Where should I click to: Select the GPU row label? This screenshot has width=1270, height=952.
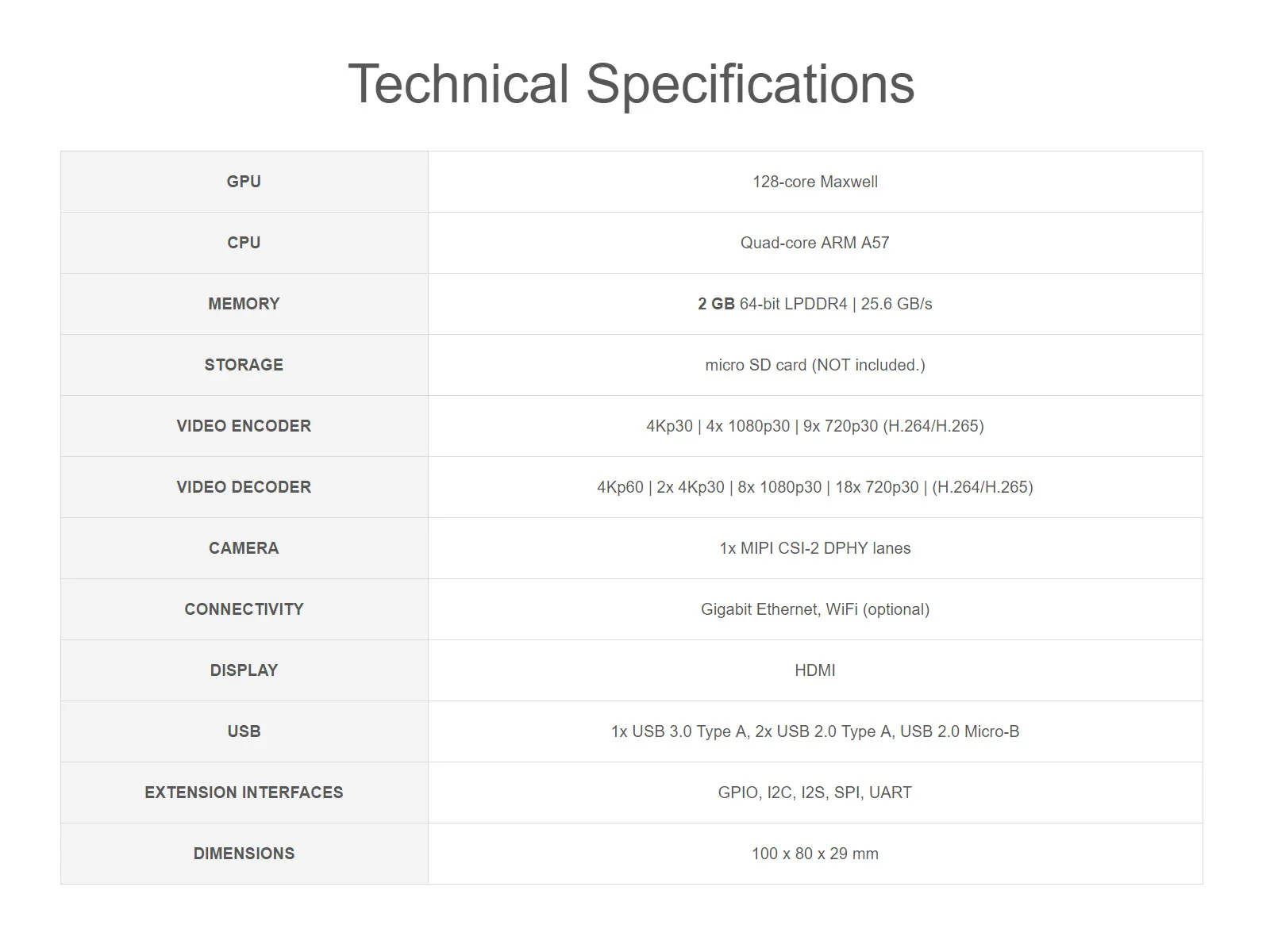(x=244, y=182)
